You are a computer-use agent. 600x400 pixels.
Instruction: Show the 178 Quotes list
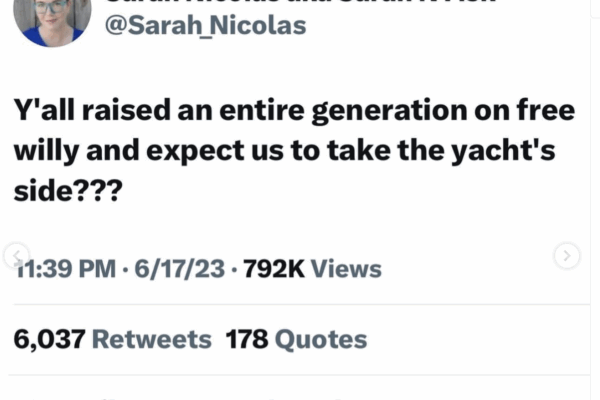[296, 340]
